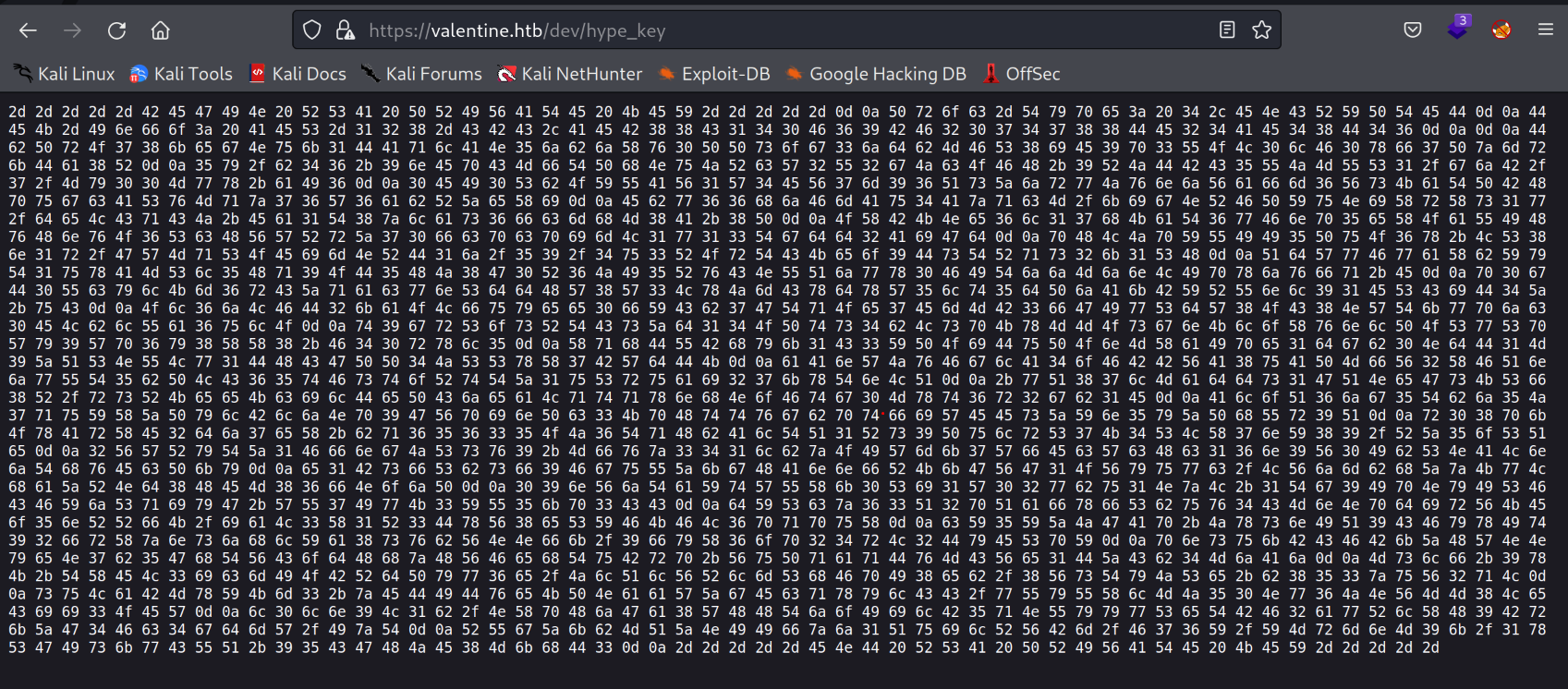Open the extension with badge 3
This screenshot has width=1568, height=689.
(1457, 29)
